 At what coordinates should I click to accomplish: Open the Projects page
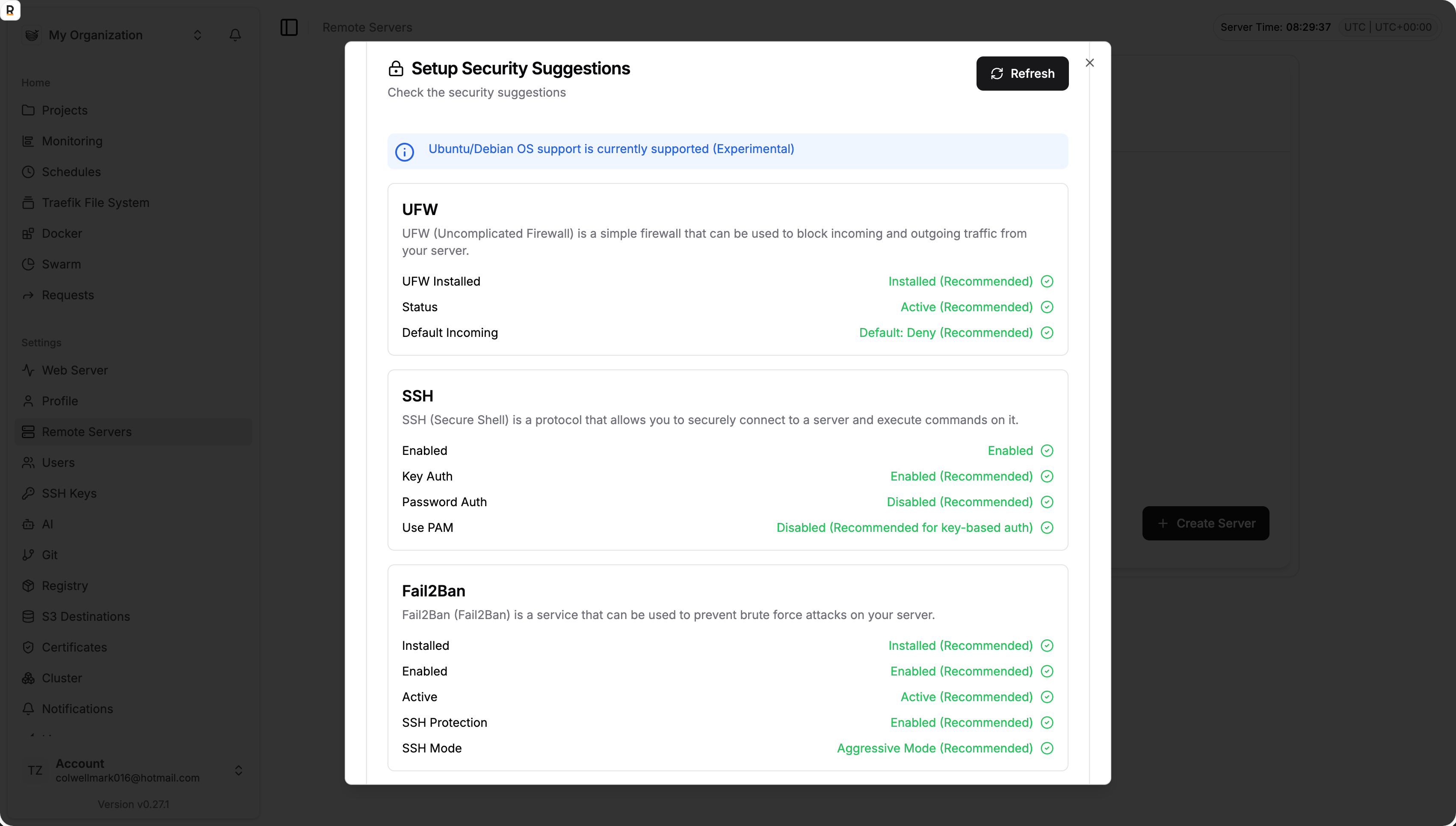click(x=64, y=110)
